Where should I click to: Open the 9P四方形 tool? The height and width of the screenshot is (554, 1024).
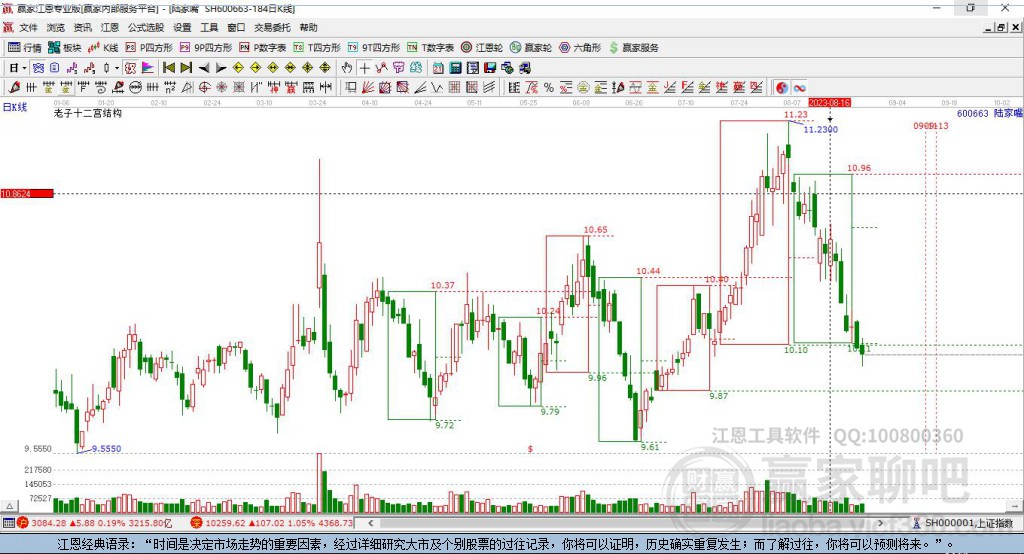pyautogui.click(x=206, y=48)
